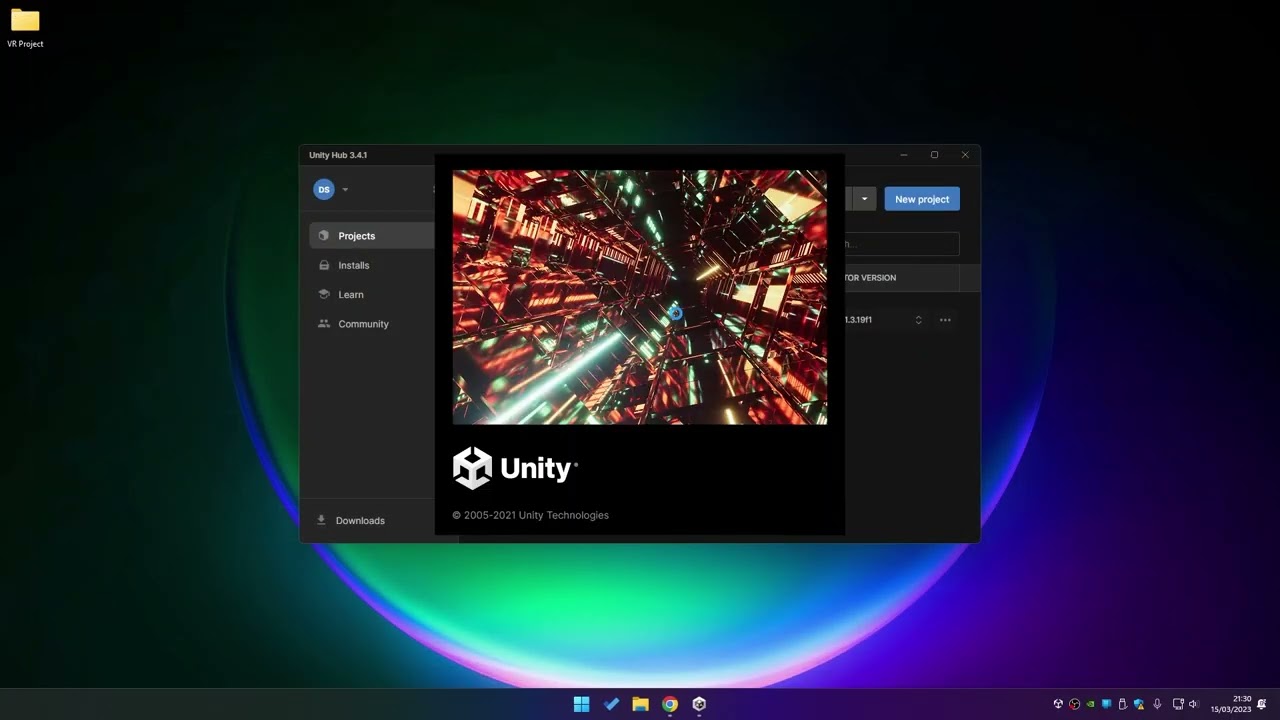Click the DS account avatar
The height and width of the screenshot is (720, 1280).
point(323,189)
